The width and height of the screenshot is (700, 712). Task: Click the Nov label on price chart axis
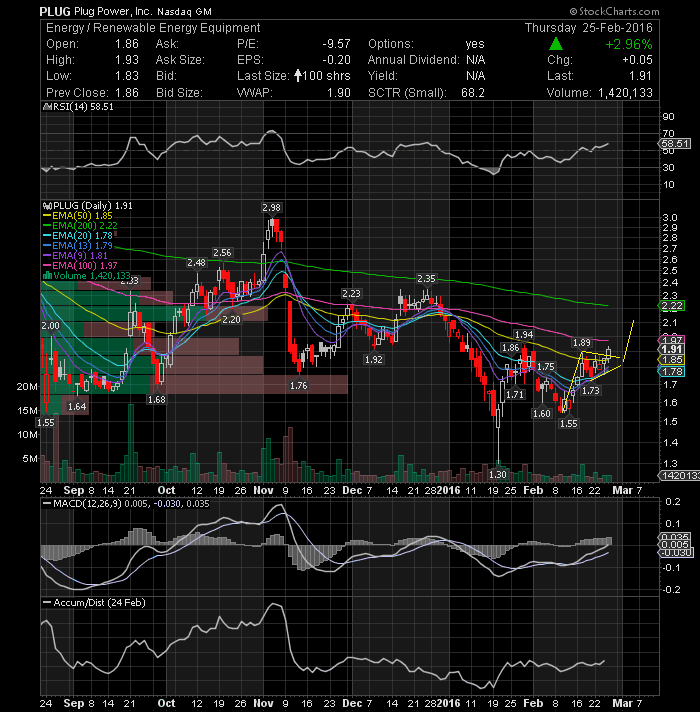(x=263, y=490)
